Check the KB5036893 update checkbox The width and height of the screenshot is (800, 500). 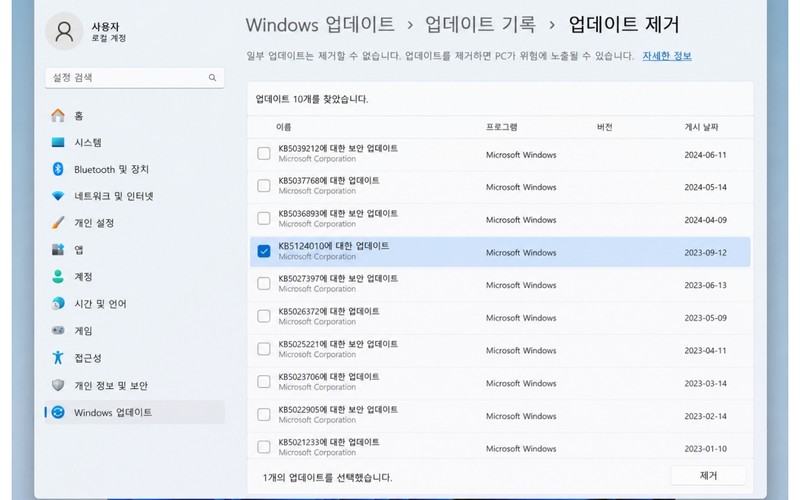point(264,218)
